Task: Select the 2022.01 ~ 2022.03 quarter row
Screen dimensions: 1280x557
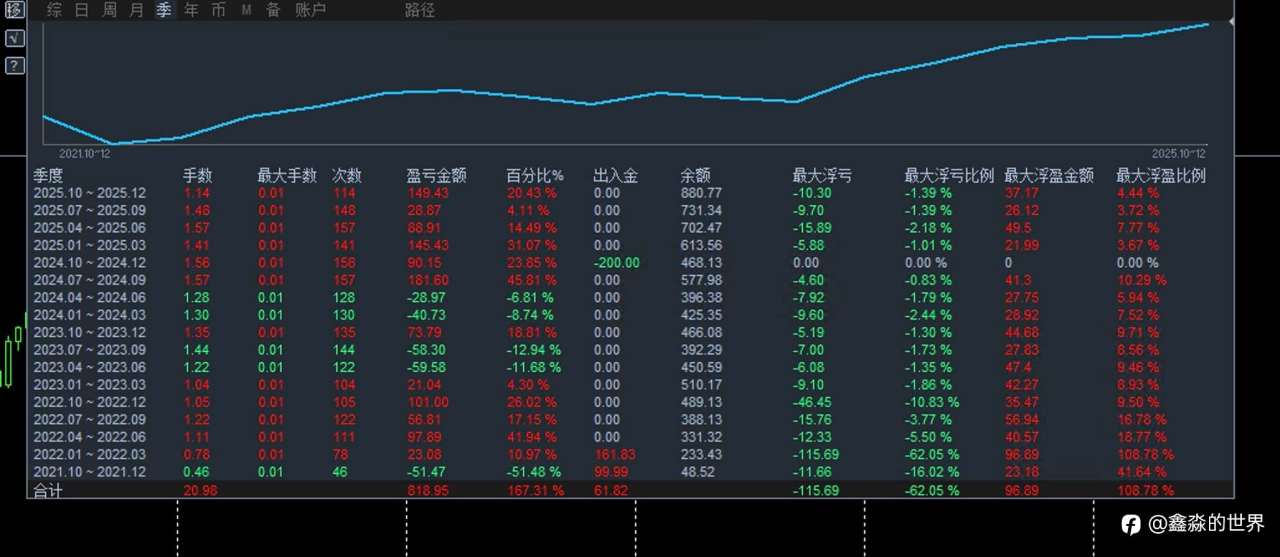Action: coord(630,454)
